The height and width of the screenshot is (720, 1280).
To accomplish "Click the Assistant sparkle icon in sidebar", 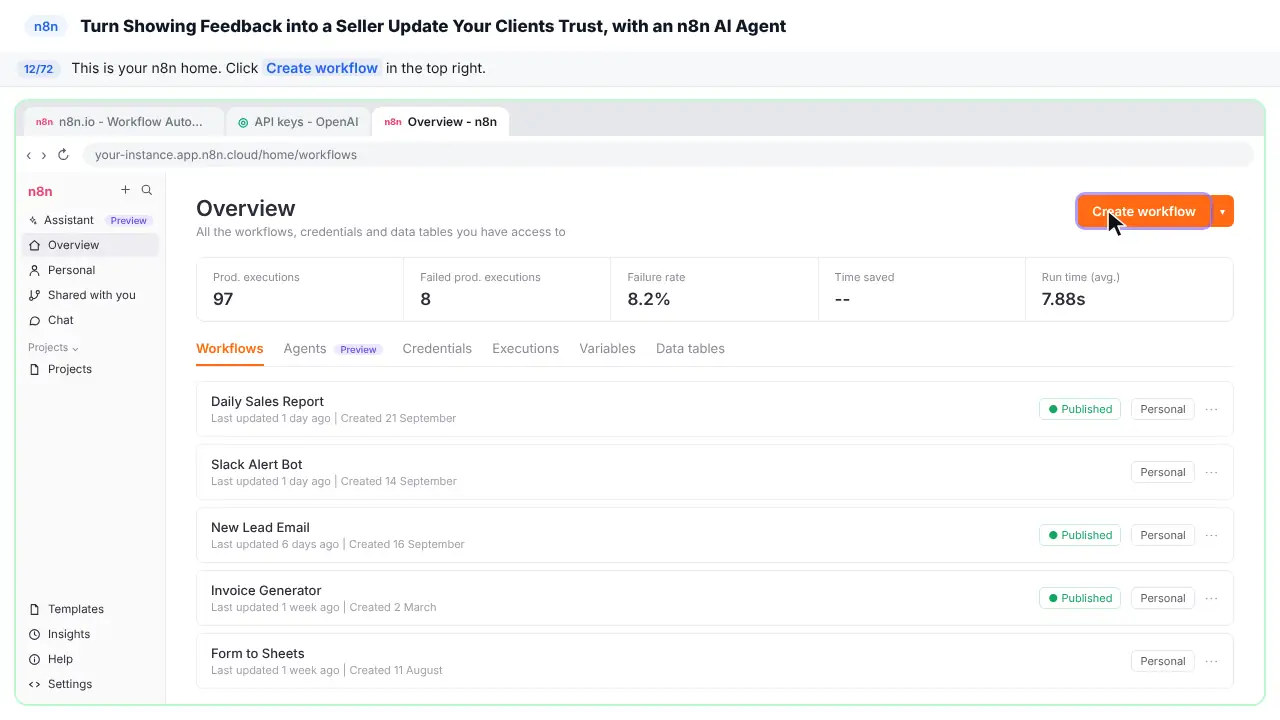I will pos(33,220).
